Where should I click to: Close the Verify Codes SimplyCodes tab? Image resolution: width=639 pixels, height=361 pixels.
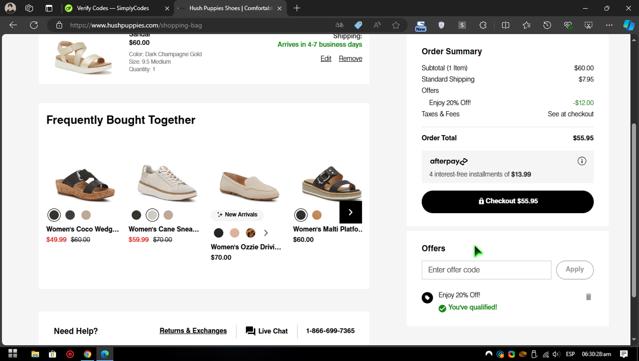167,8
